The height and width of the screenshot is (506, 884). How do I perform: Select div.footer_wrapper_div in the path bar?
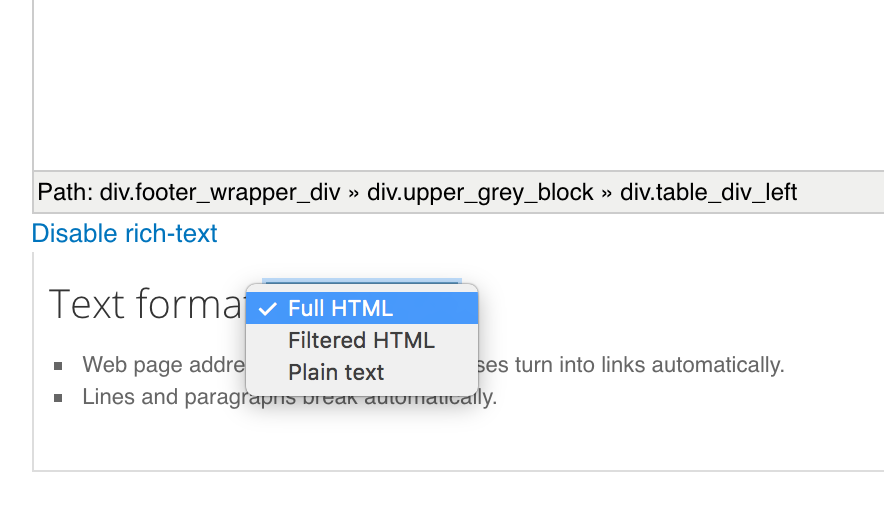pyautogui.click(x=220, y=193)
